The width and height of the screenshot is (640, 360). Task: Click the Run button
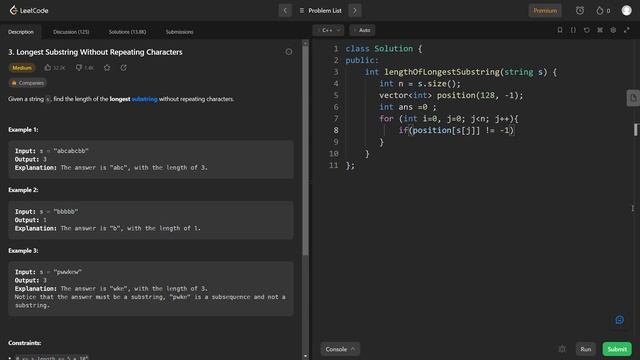586,349
